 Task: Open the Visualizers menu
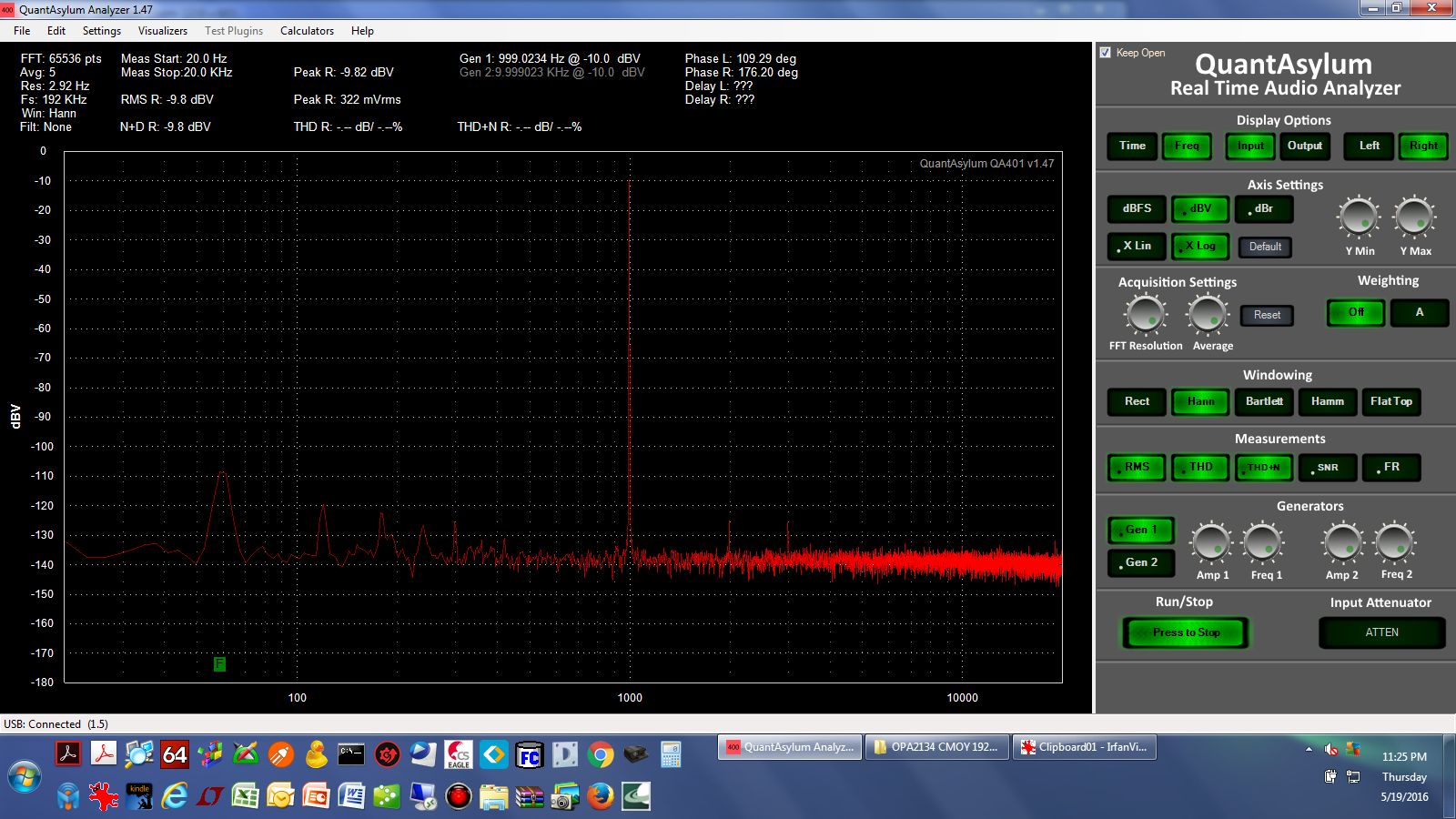point(162,30)
